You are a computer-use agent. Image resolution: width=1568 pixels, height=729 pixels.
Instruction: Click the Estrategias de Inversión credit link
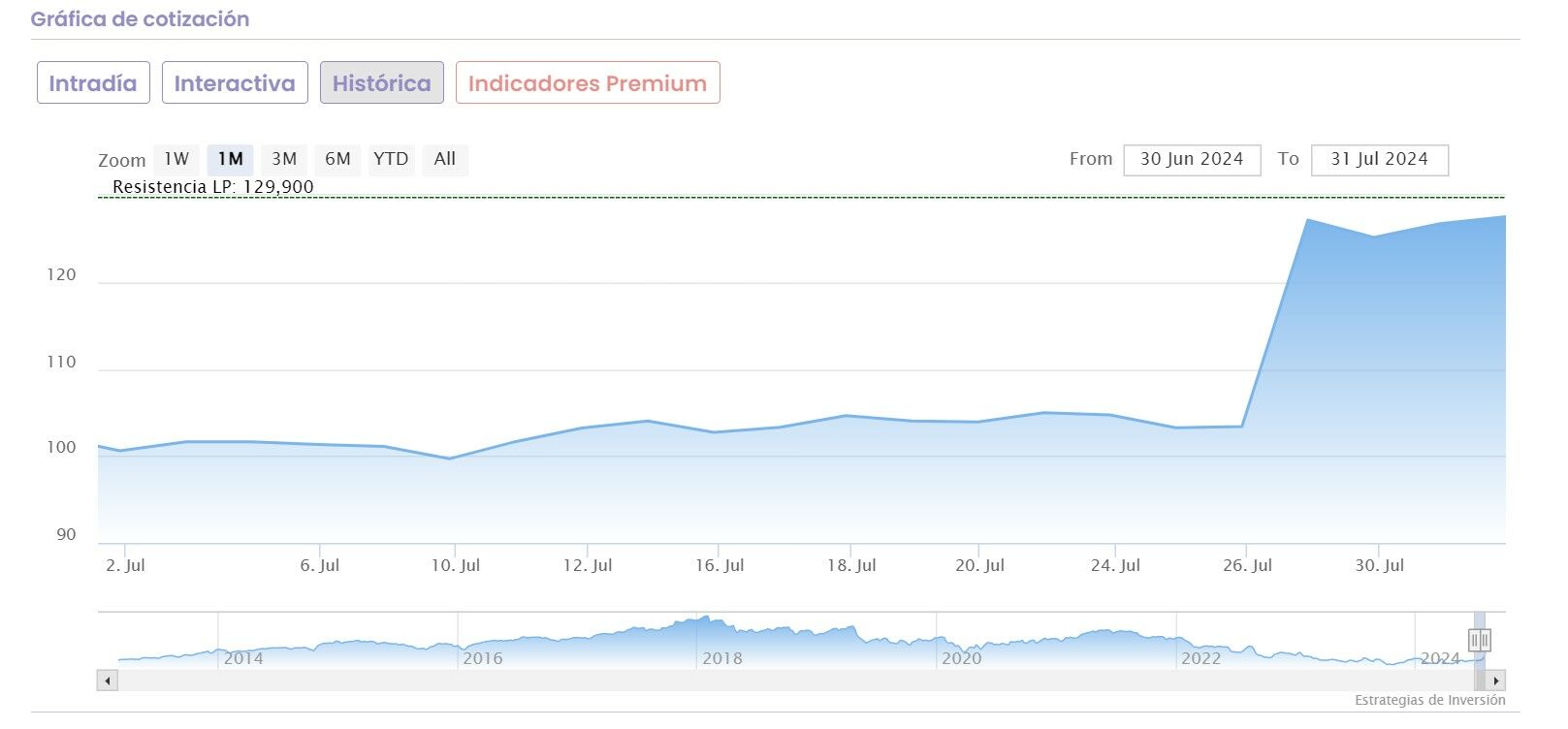[x=1429, y=700]
